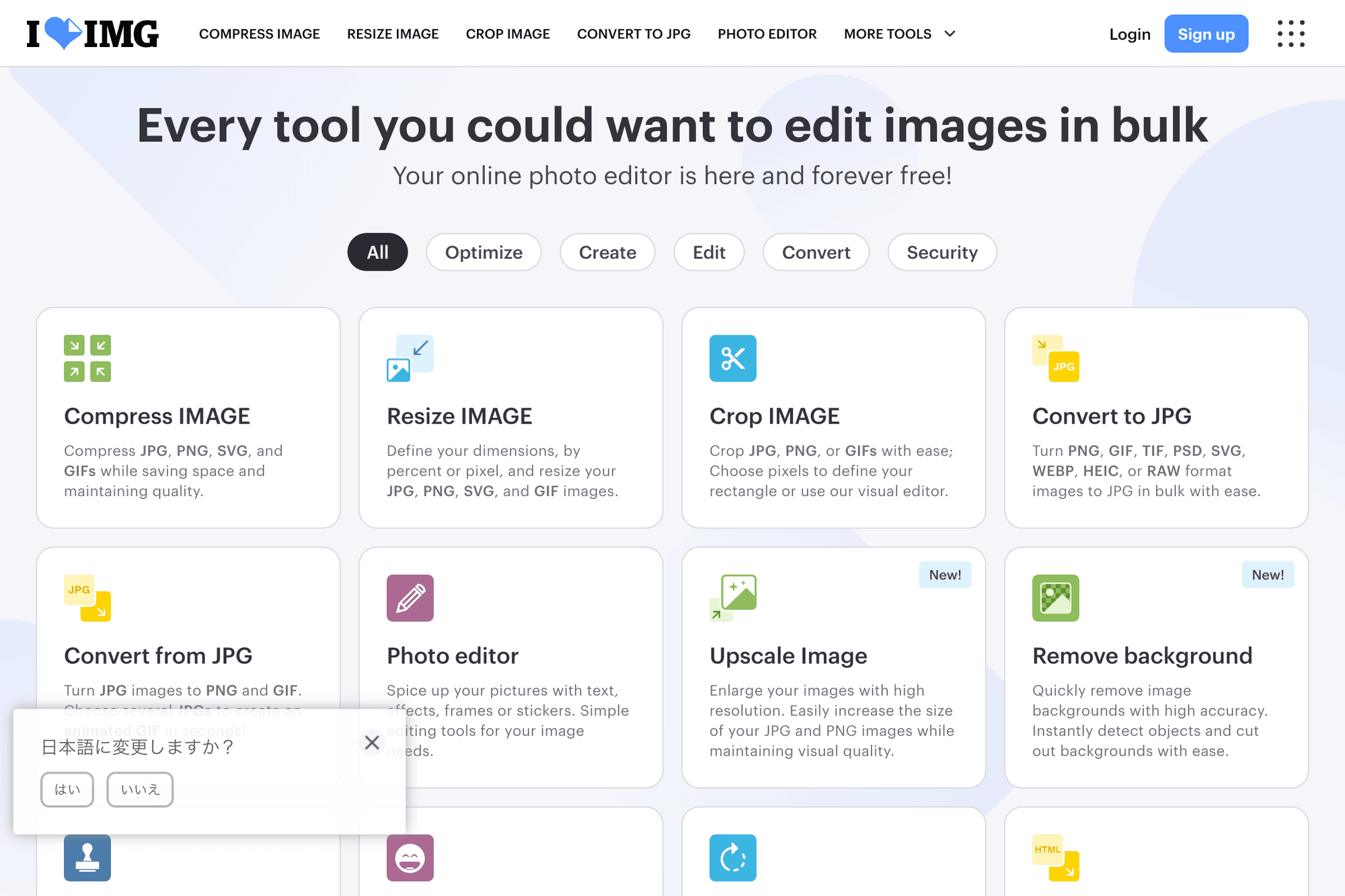Open the Remove background card title
The image size is (1345, 896).
click(x=1142, y=655)
